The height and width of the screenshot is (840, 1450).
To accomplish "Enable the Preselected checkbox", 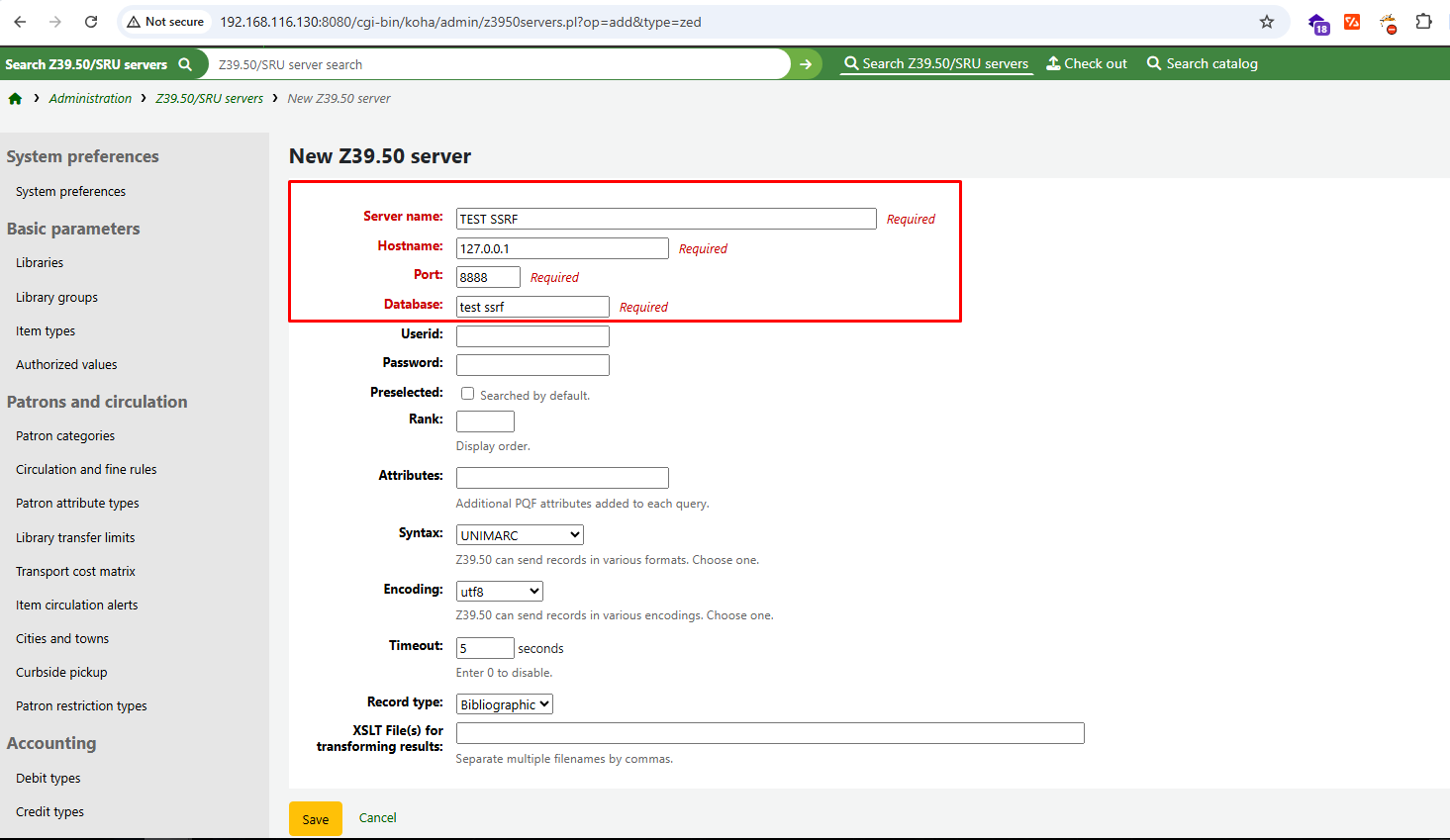I will pyautogui.click(x=467, y=394).
